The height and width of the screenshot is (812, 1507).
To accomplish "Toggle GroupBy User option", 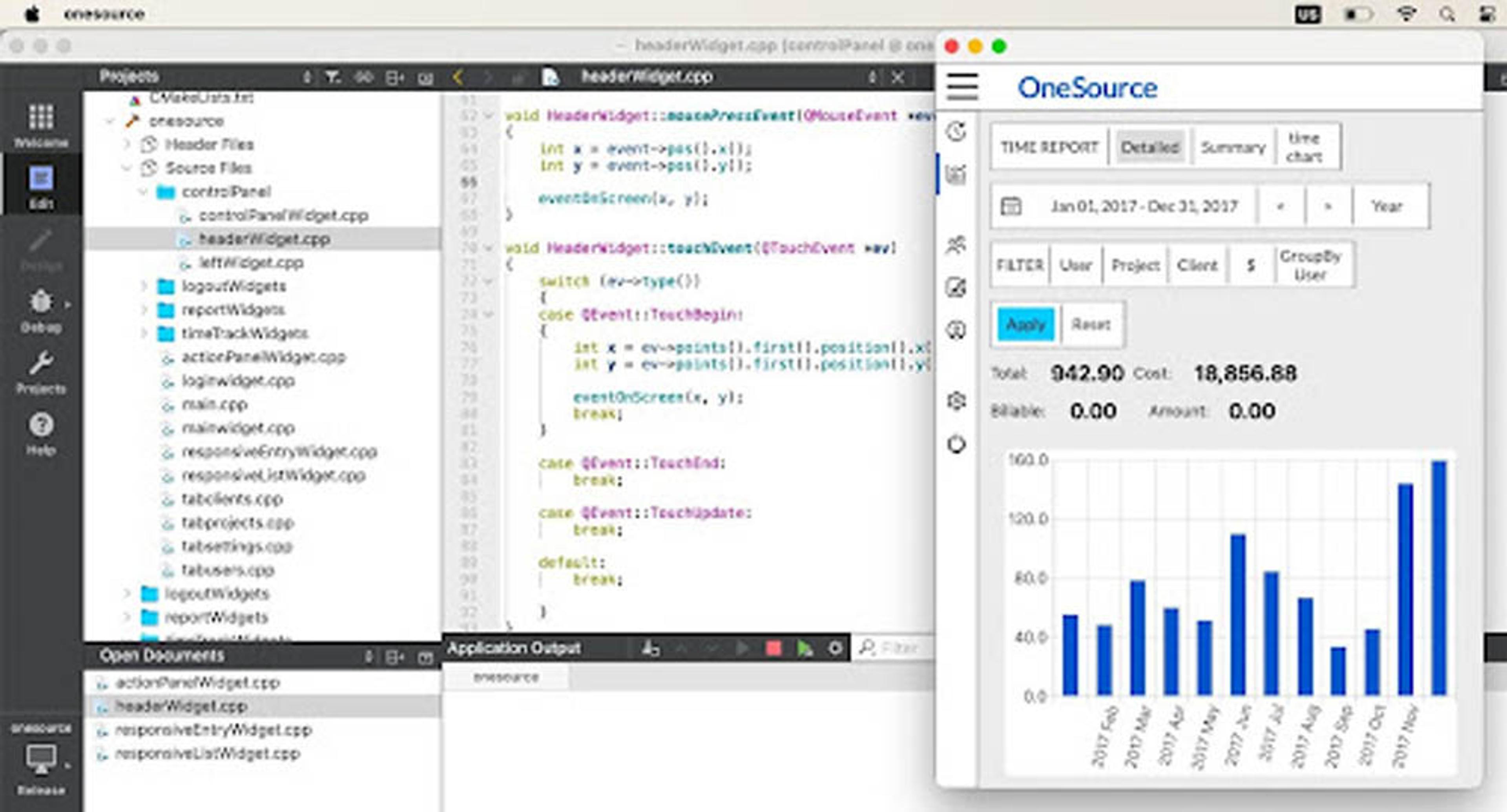I will 1309,266.
